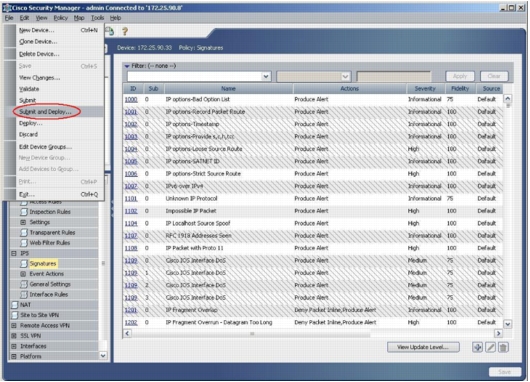Click the filter value input field
The height and width of the screenshot is (382, 530).
(394, 76)
